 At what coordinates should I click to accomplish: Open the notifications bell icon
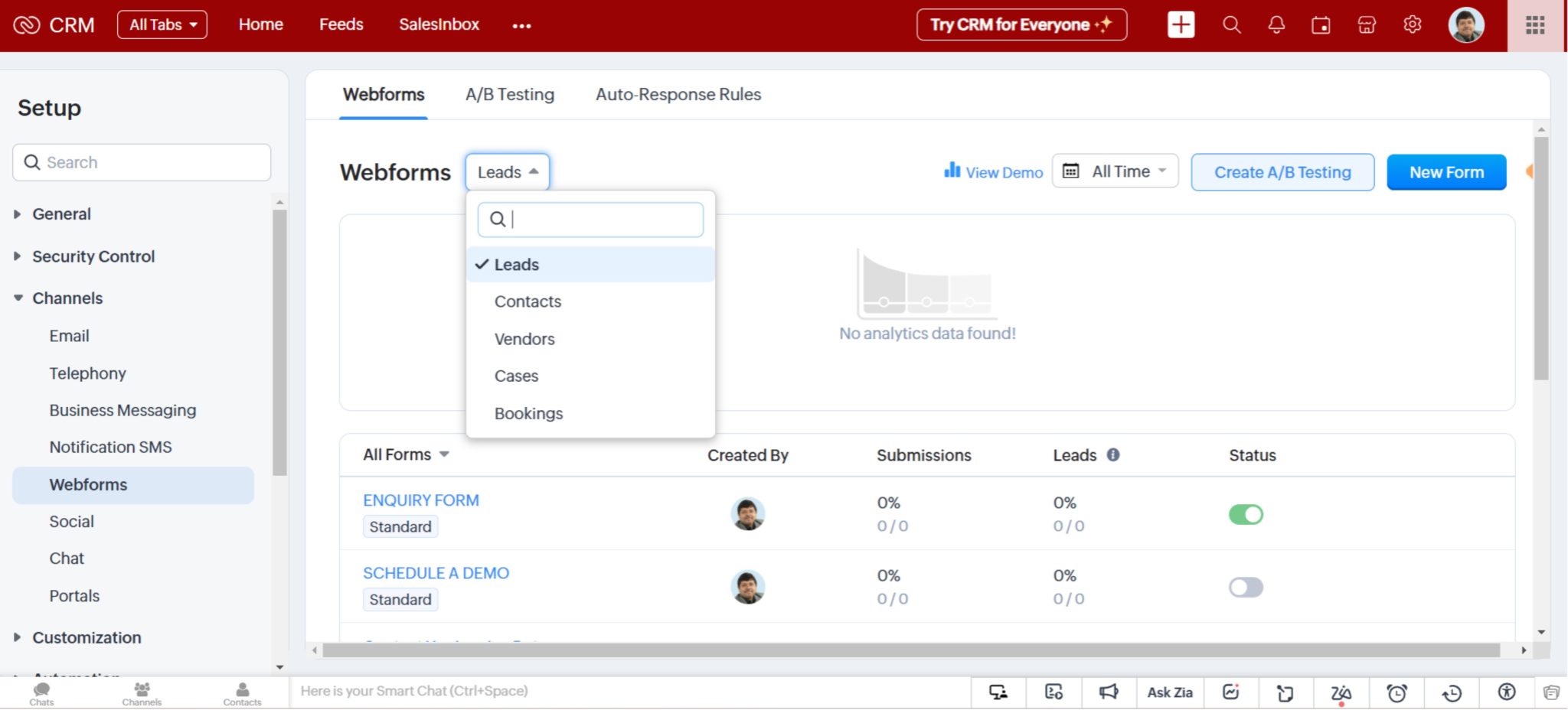tap(1276, 24)
